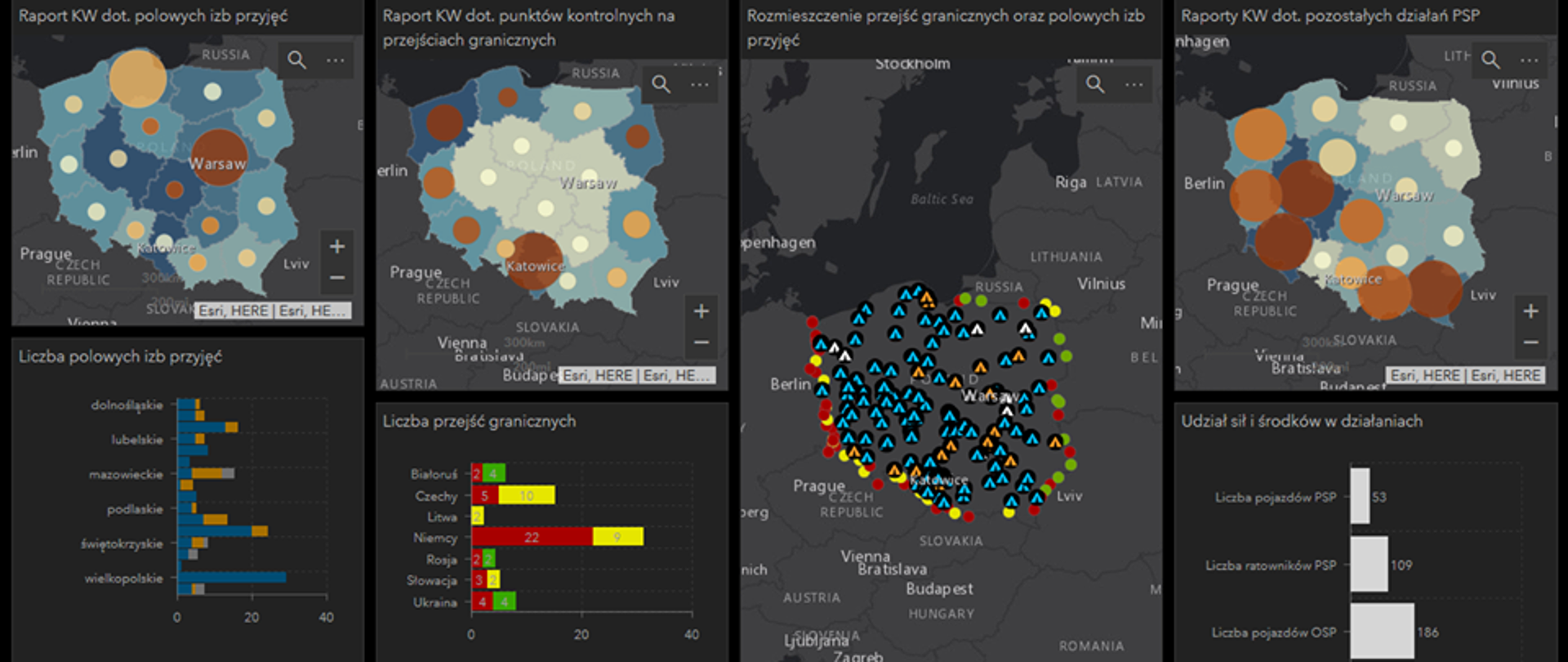The width and height of the screenshot is (1568, 662).
Task: Open search on the PSP activities map
Action: pyautogui.click(x=1490, y=60)
